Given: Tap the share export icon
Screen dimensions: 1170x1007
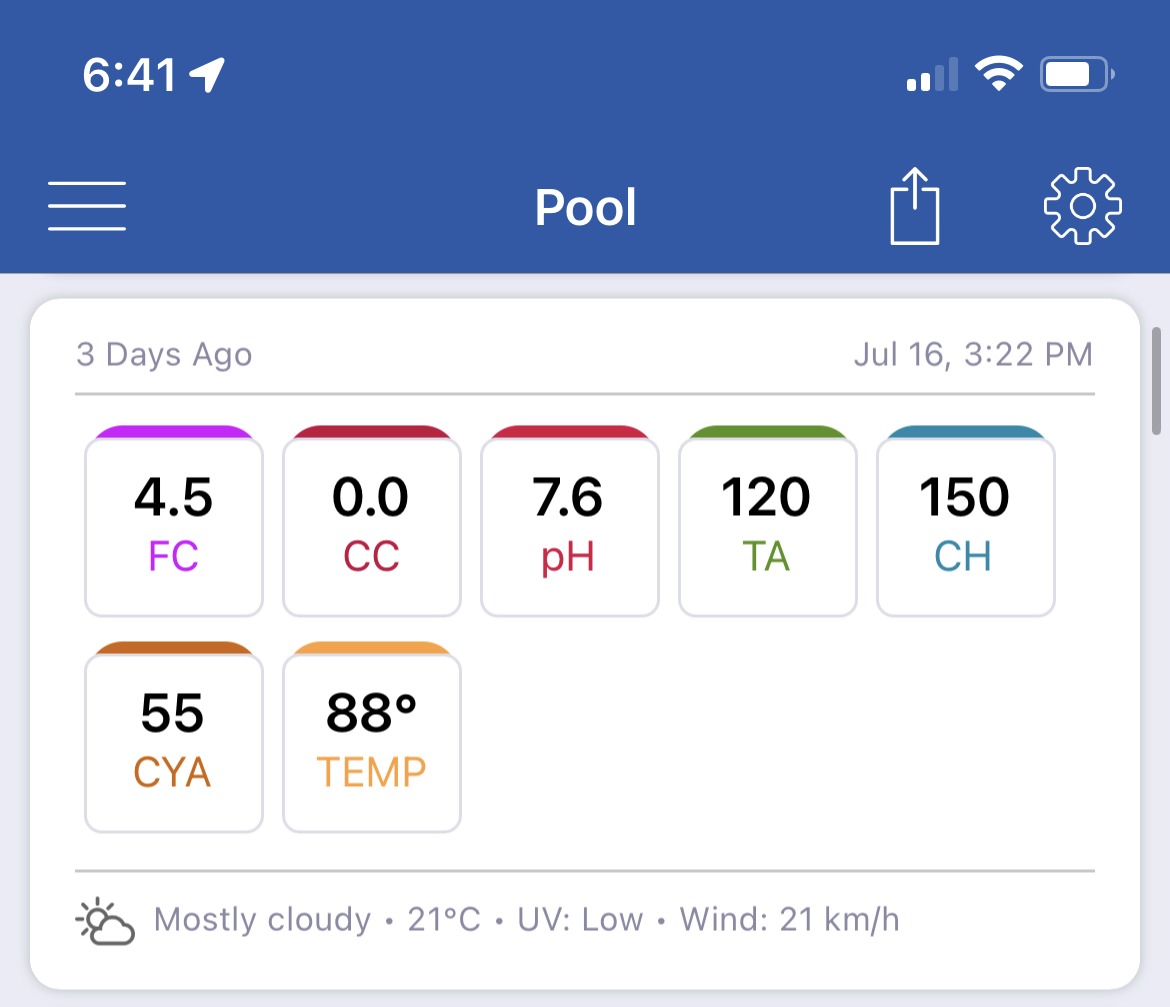Looking at the screenshot, I should 915,206.
